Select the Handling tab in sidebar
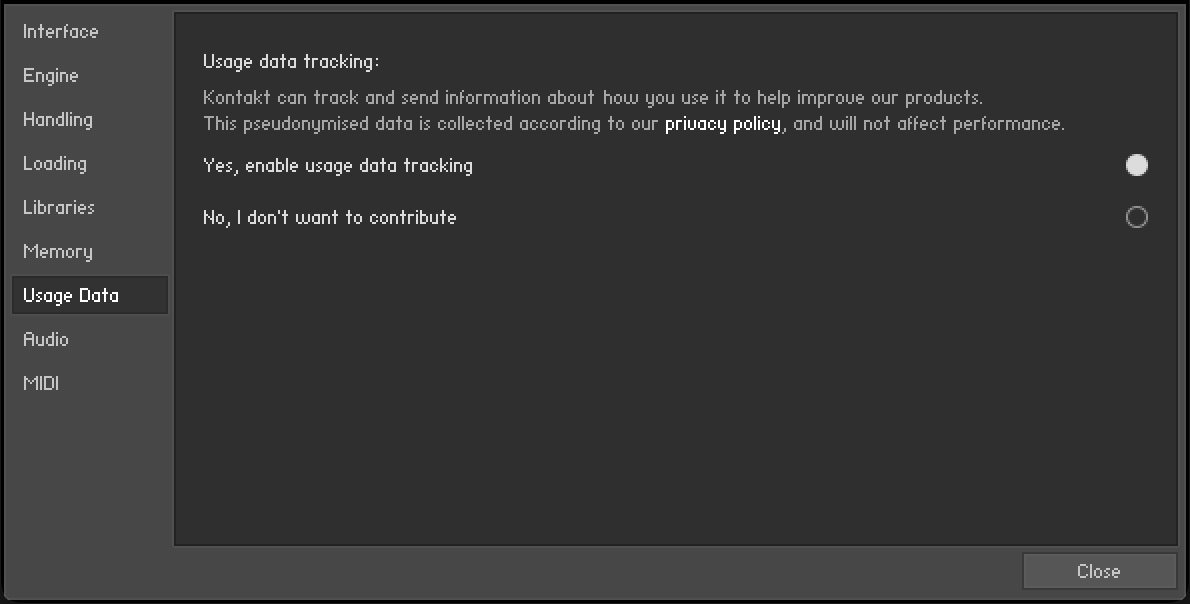 point(58,120)
